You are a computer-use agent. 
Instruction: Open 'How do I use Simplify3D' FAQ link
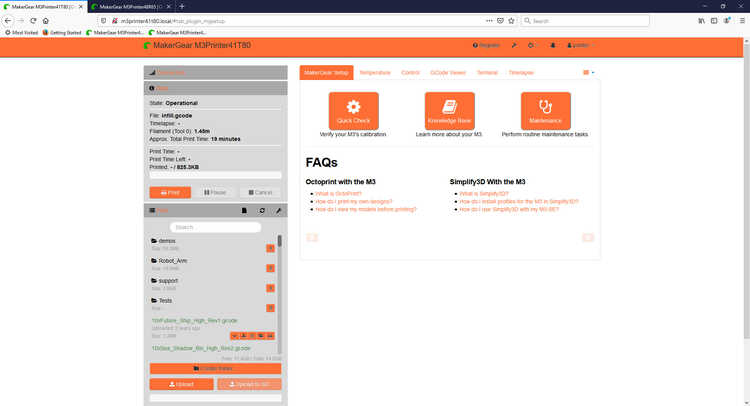tap(509, 209)
